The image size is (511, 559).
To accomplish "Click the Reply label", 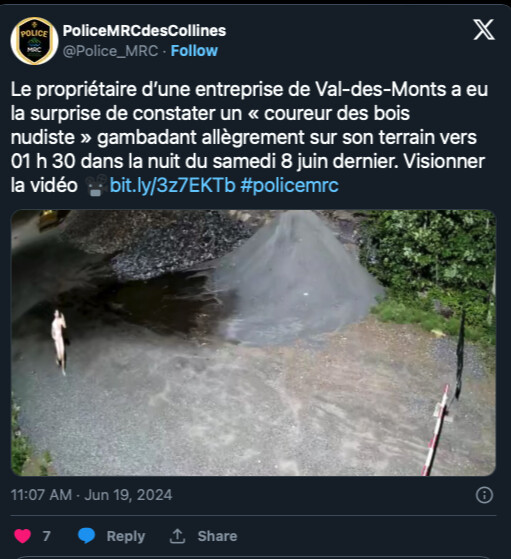I will 126,536.
